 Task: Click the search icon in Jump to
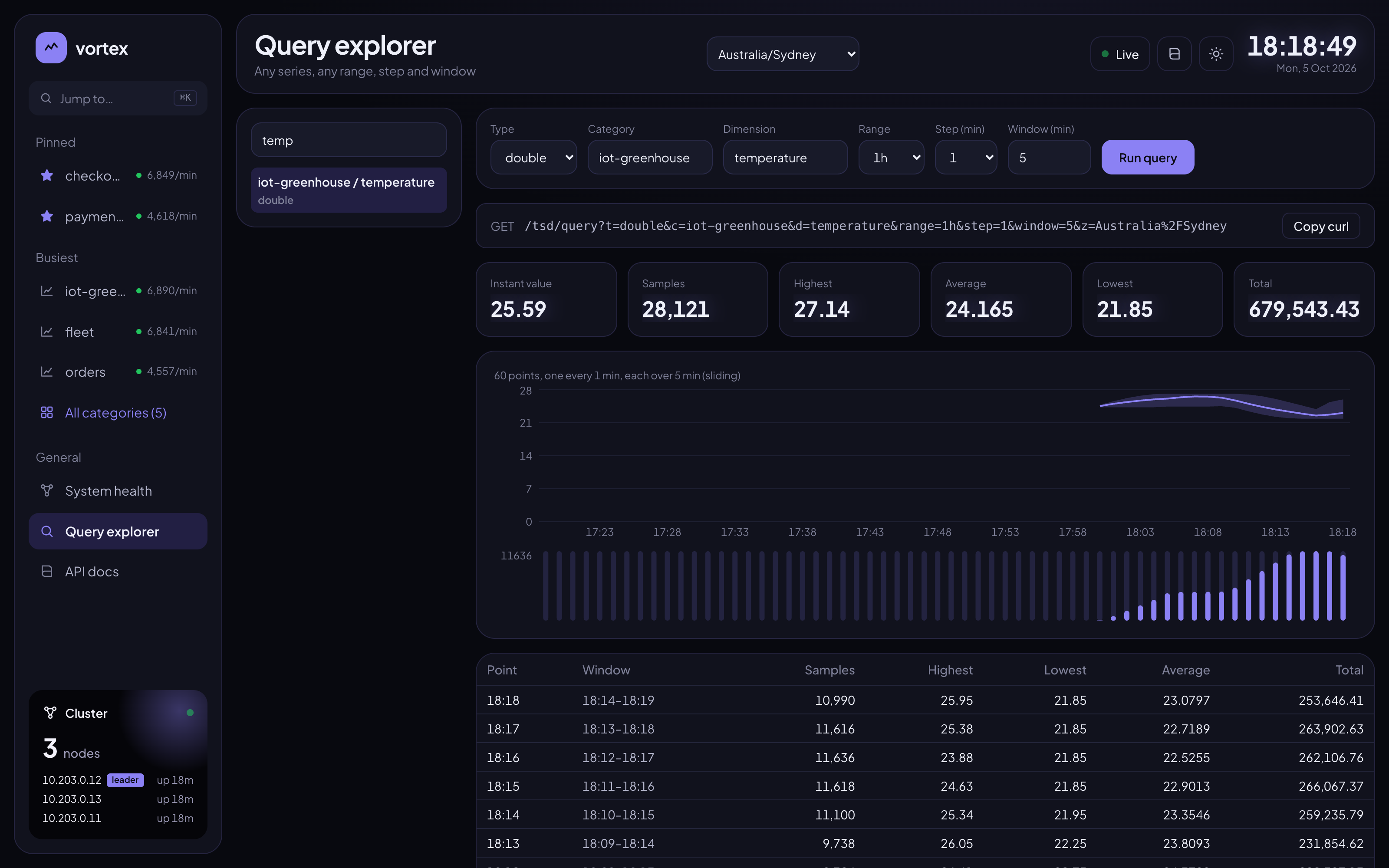(x=46, y=98)
